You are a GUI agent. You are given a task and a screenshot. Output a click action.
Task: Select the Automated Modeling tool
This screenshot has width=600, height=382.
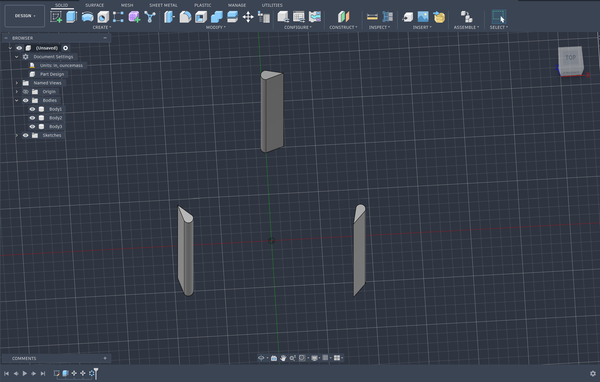(150, 17)
